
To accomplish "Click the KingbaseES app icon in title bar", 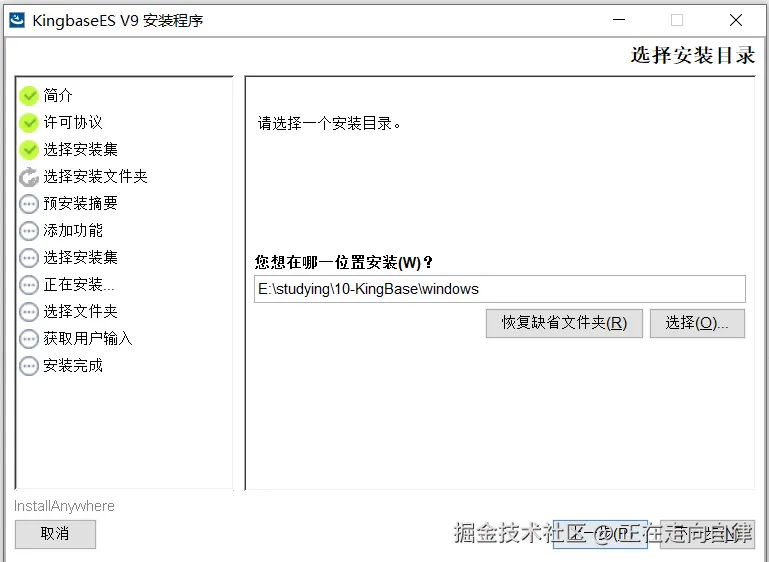I will [x=17, y=20].
